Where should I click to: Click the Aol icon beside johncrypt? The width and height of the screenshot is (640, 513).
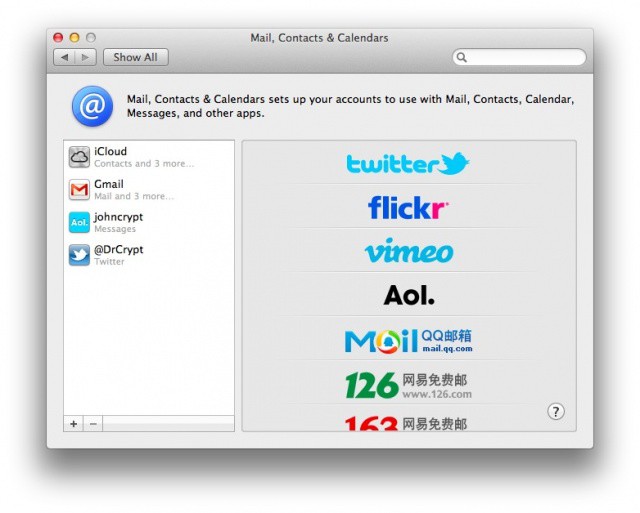(x=79, y=222)
